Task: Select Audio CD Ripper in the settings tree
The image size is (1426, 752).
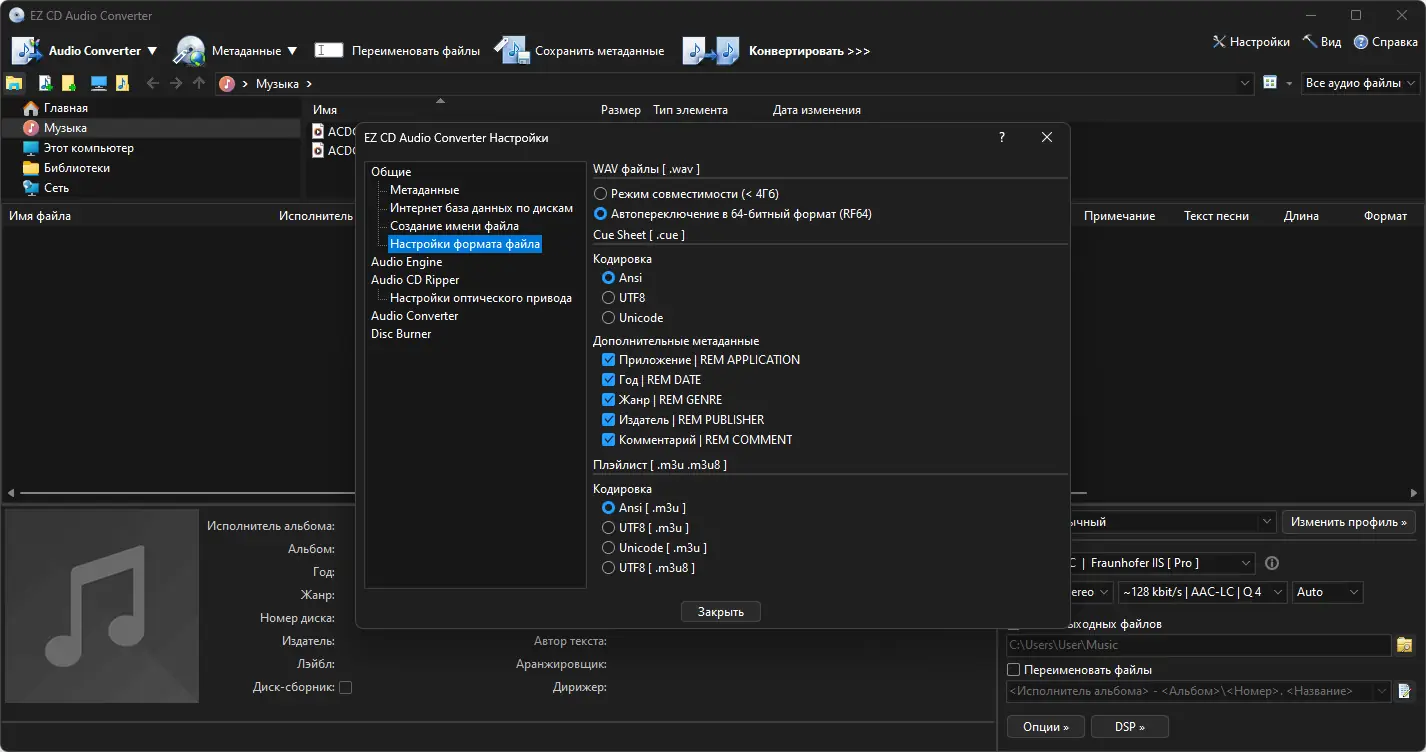Action: [415, 280]
